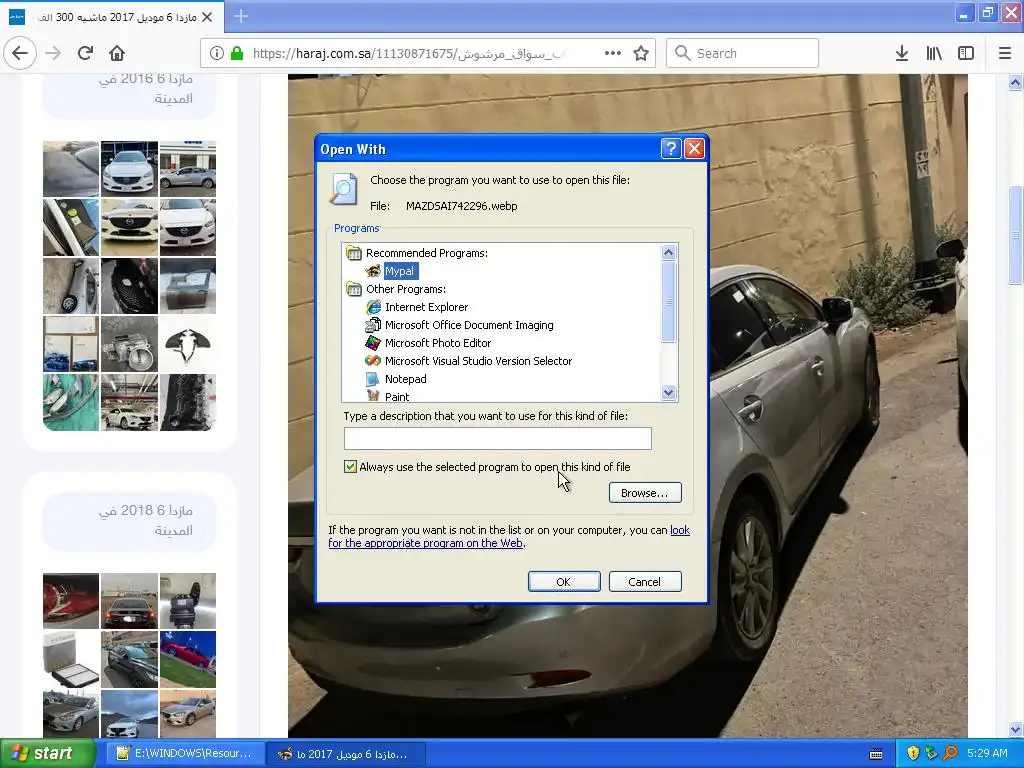Open the browser home page icon
The width and height of the screenshot is (1024, 768).
click(x=116, y=53)
